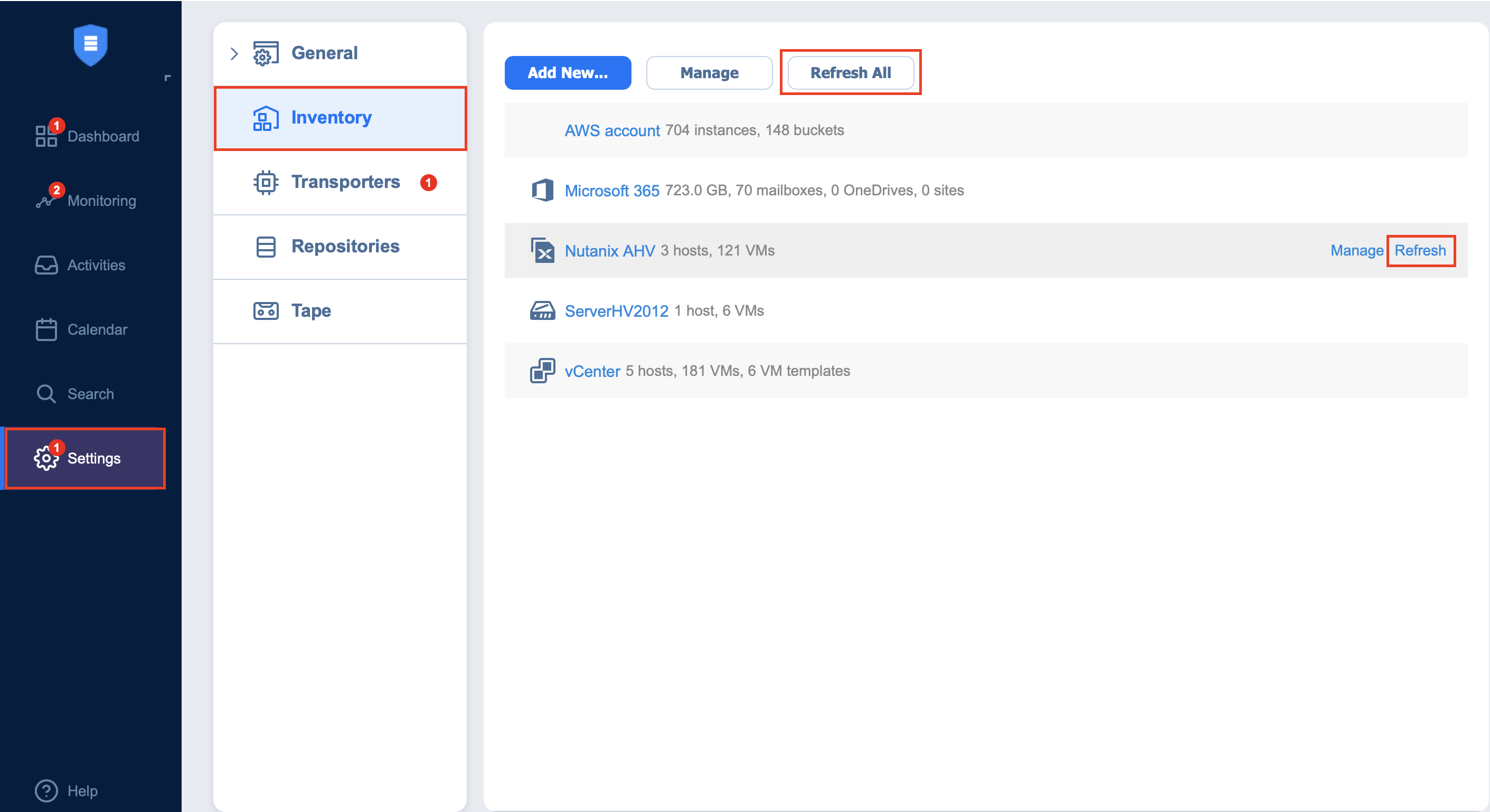Click the Refresh All button
Screen dimensions: 1490x812
coord(850,73)
